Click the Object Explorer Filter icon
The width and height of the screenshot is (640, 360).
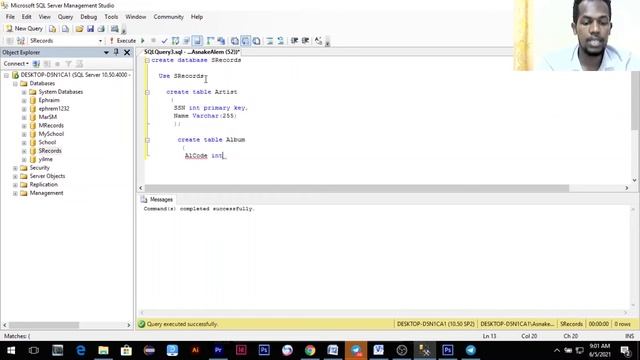(69, 64)
